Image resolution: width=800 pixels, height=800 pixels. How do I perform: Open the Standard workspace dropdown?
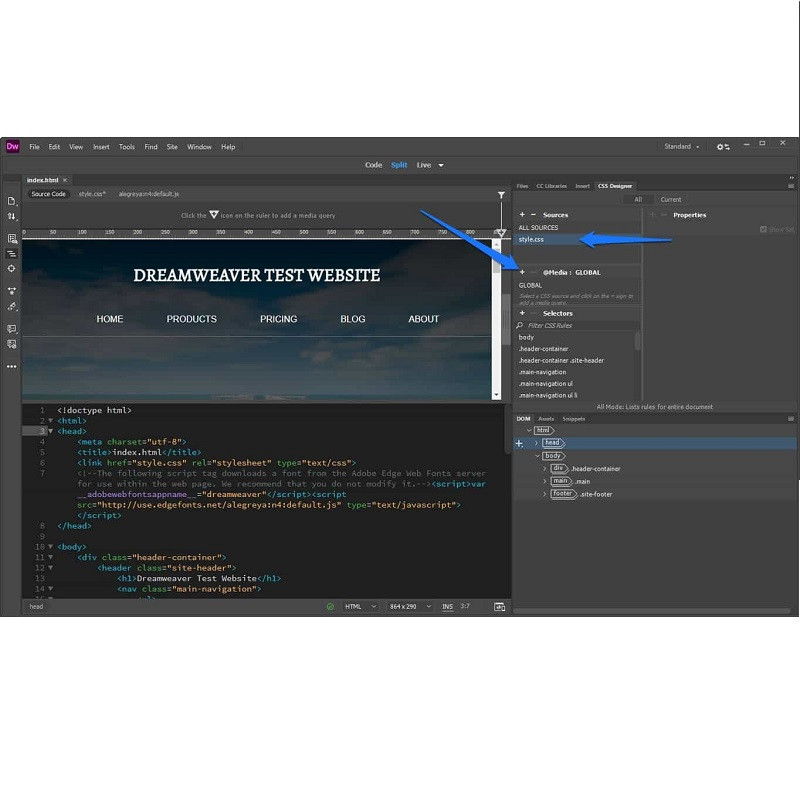click(x=682, y=146)
